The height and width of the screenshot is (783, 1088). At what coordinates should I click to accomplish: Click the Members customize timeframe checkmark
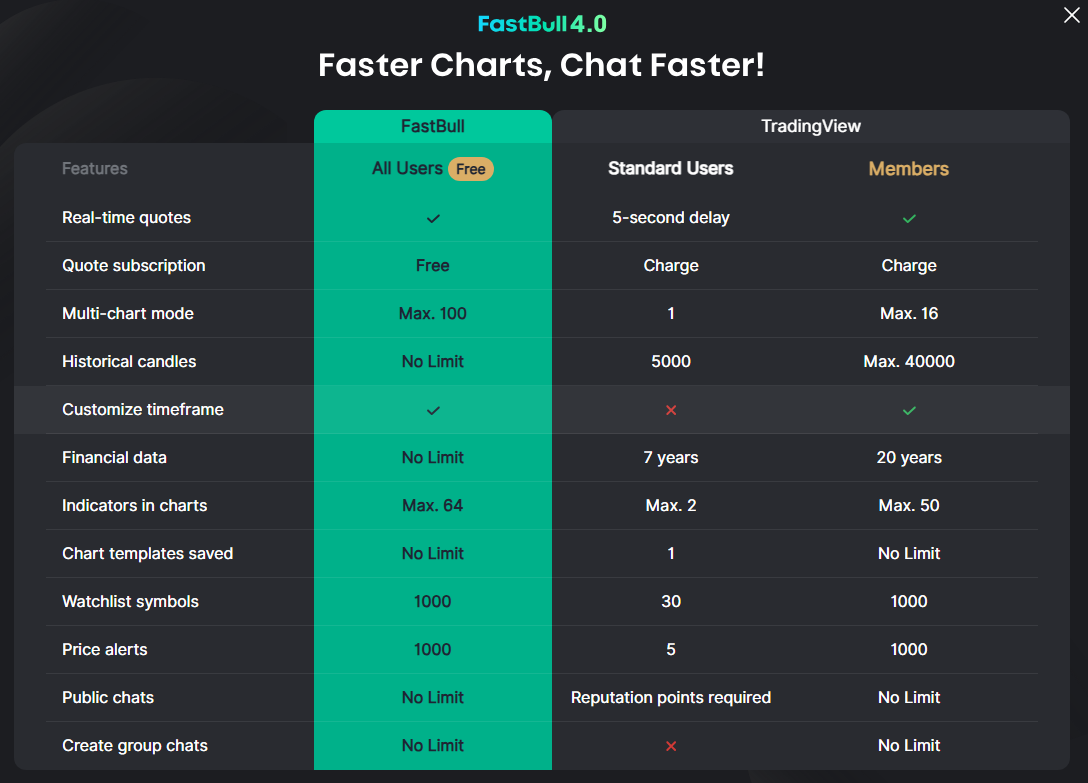(x=908, y=409)
